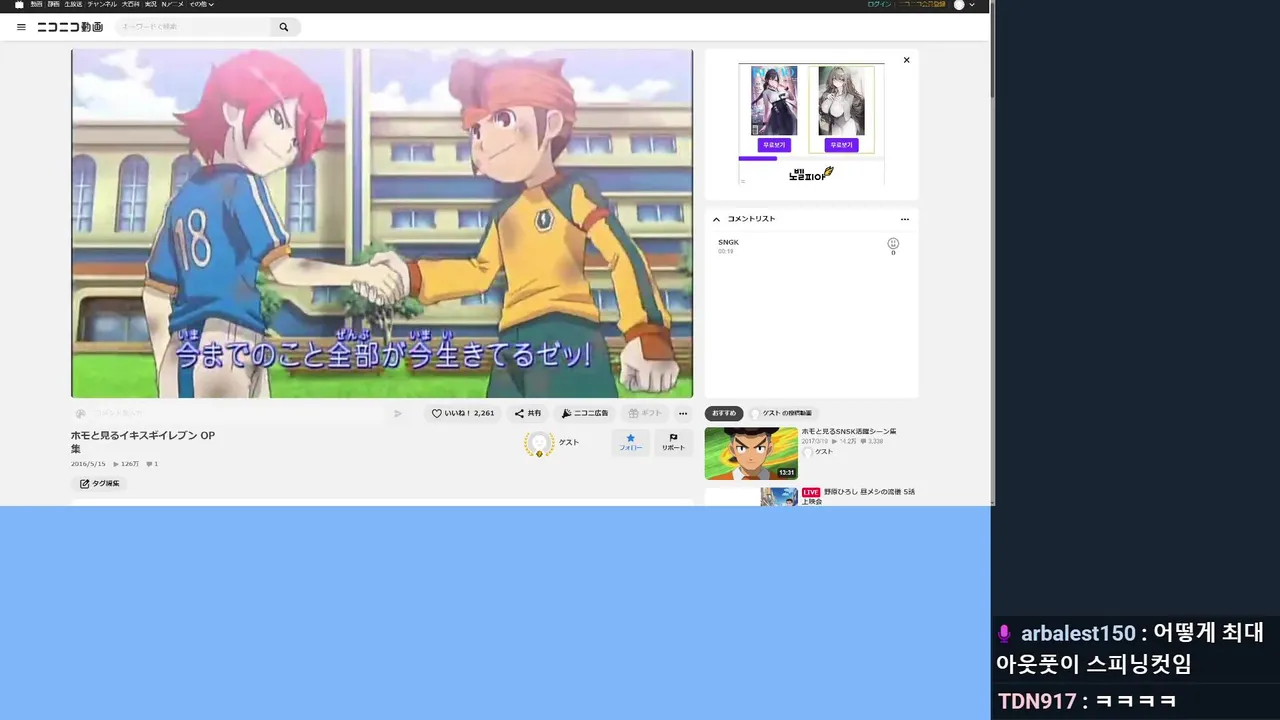Open the 13:31 recommended video thumbnail

751,453
